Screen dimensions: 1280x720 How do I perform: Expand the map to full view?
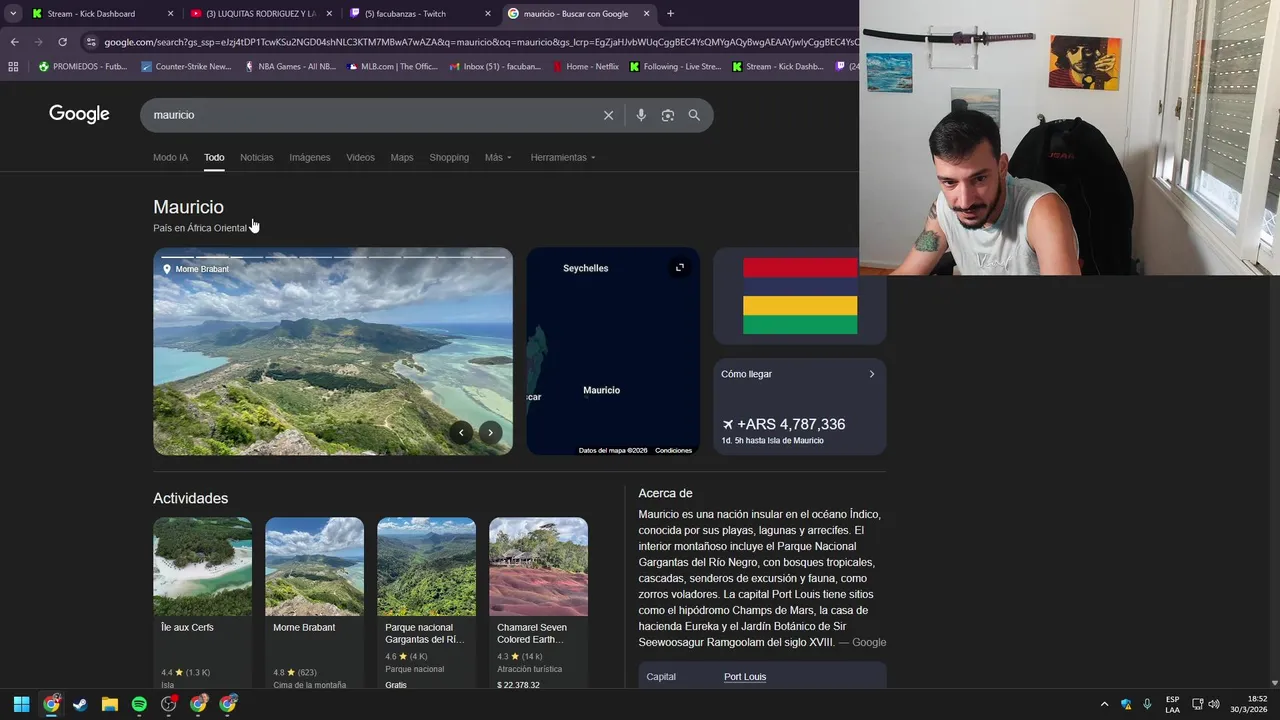pos(680,267)
